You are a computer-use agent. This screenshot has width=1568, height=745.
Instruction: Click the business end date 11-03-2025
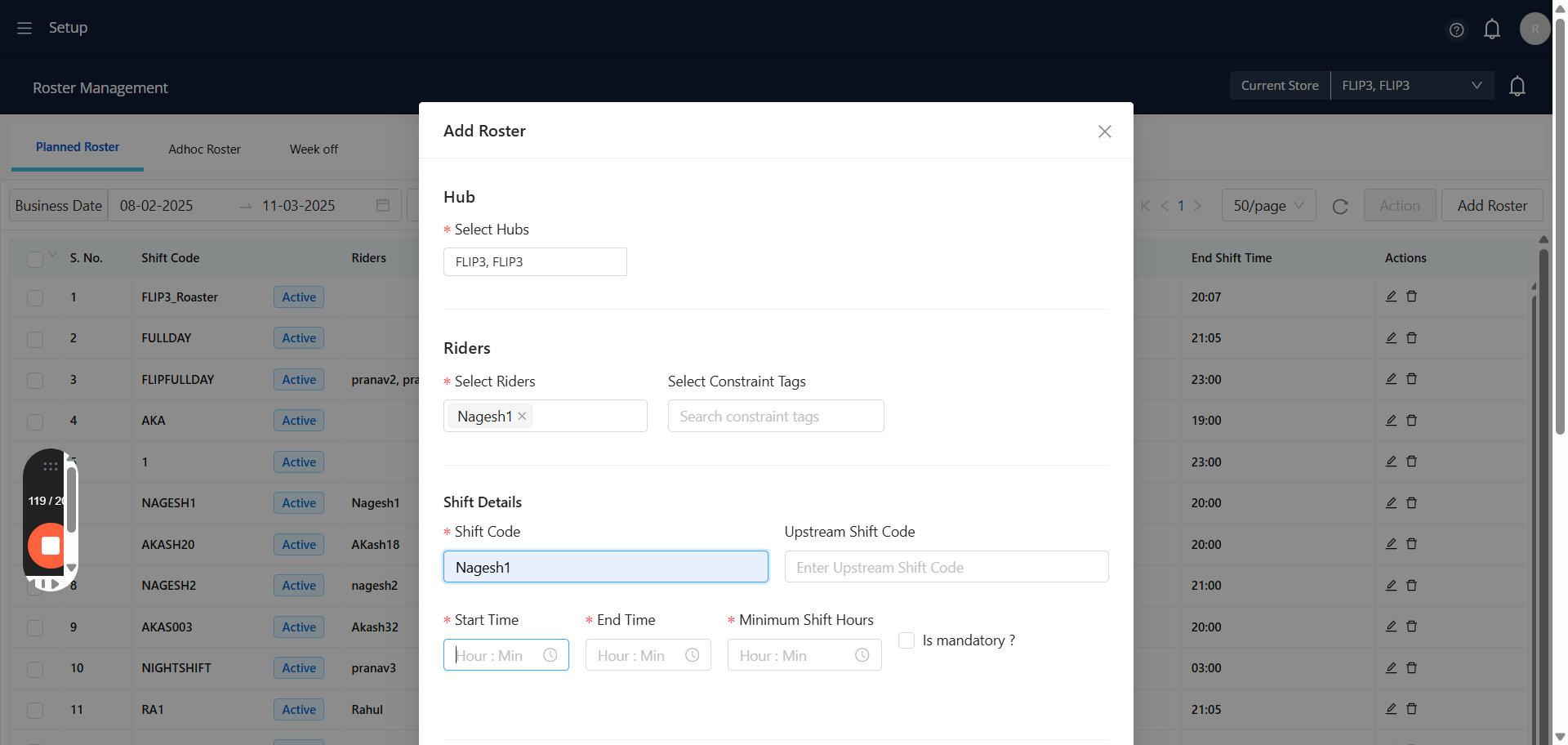(x=298, y=206)
